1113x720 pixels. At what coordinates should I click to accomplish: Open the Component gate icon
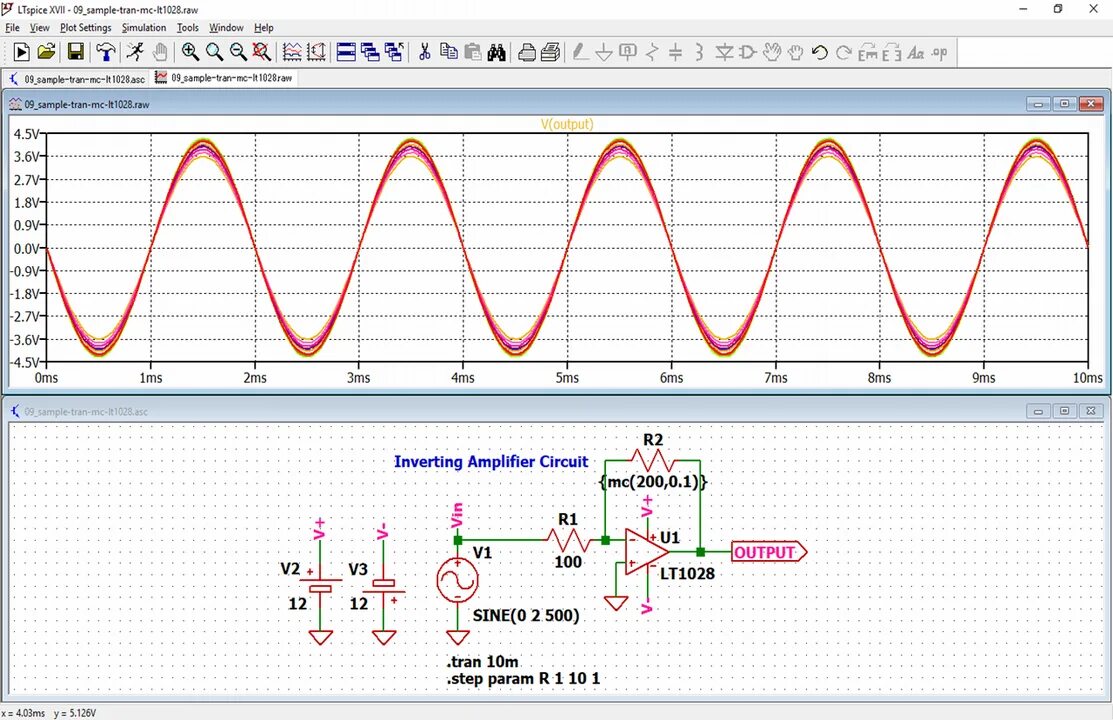(x=747, y=52)
